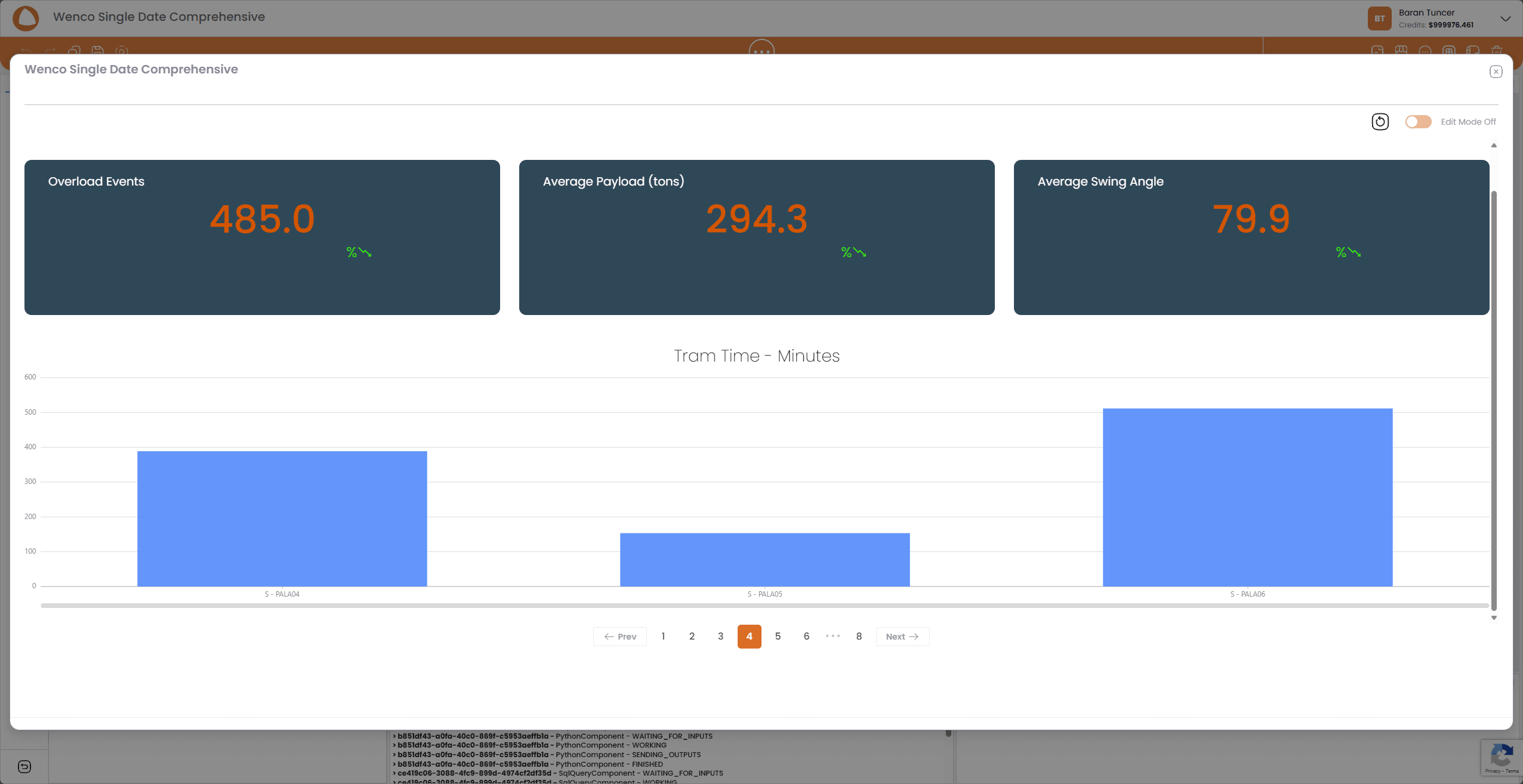The height and width of the screenshot is (784, 1523).
Task: Click the revert icon at the bottom left
Action: click(24, 767)
